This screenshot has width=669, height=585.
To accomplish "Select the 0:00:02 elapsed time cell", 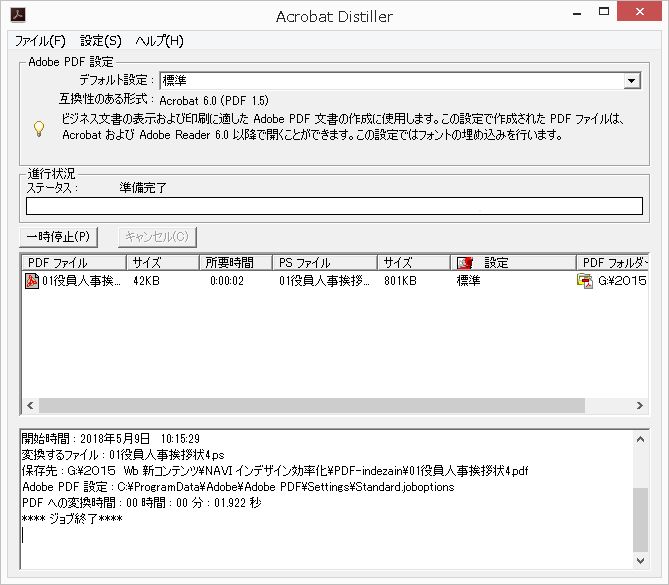I will [227, 281].
